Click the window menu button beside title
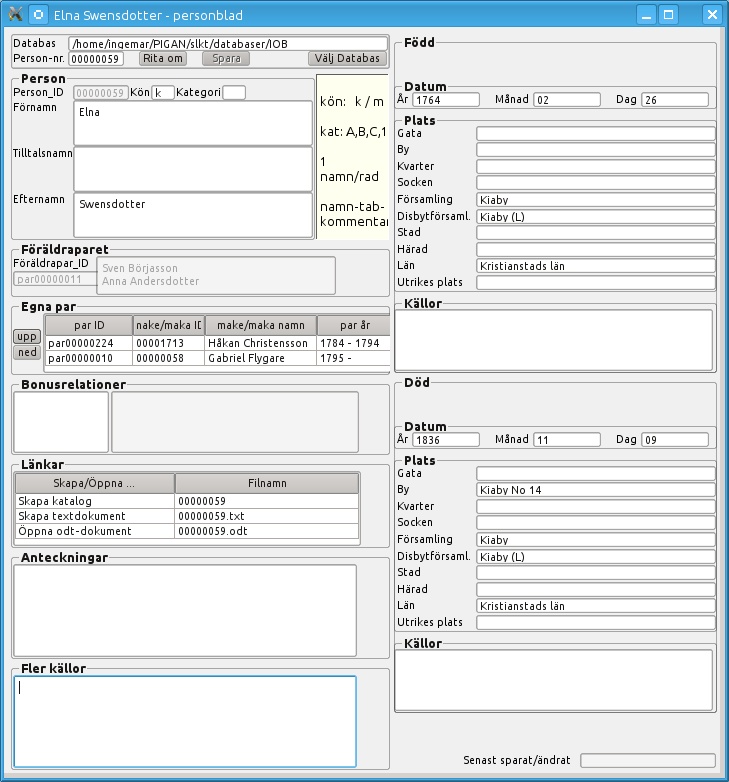This screenshot has height=782, width=729. (x=38, y=14)
